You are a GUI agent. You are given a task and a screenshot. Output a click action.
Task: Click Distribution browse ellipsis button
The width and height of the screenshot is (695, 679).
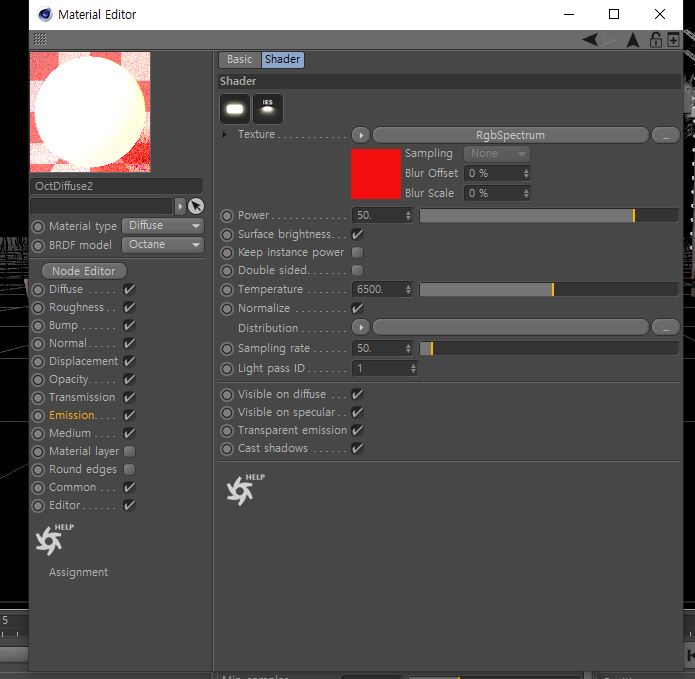click(x=665, y=328)
